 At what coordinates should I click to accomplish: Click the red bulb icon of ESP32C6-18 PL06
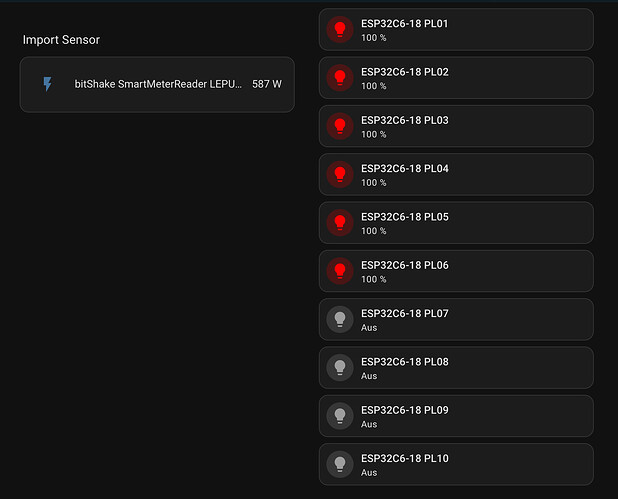340,271
